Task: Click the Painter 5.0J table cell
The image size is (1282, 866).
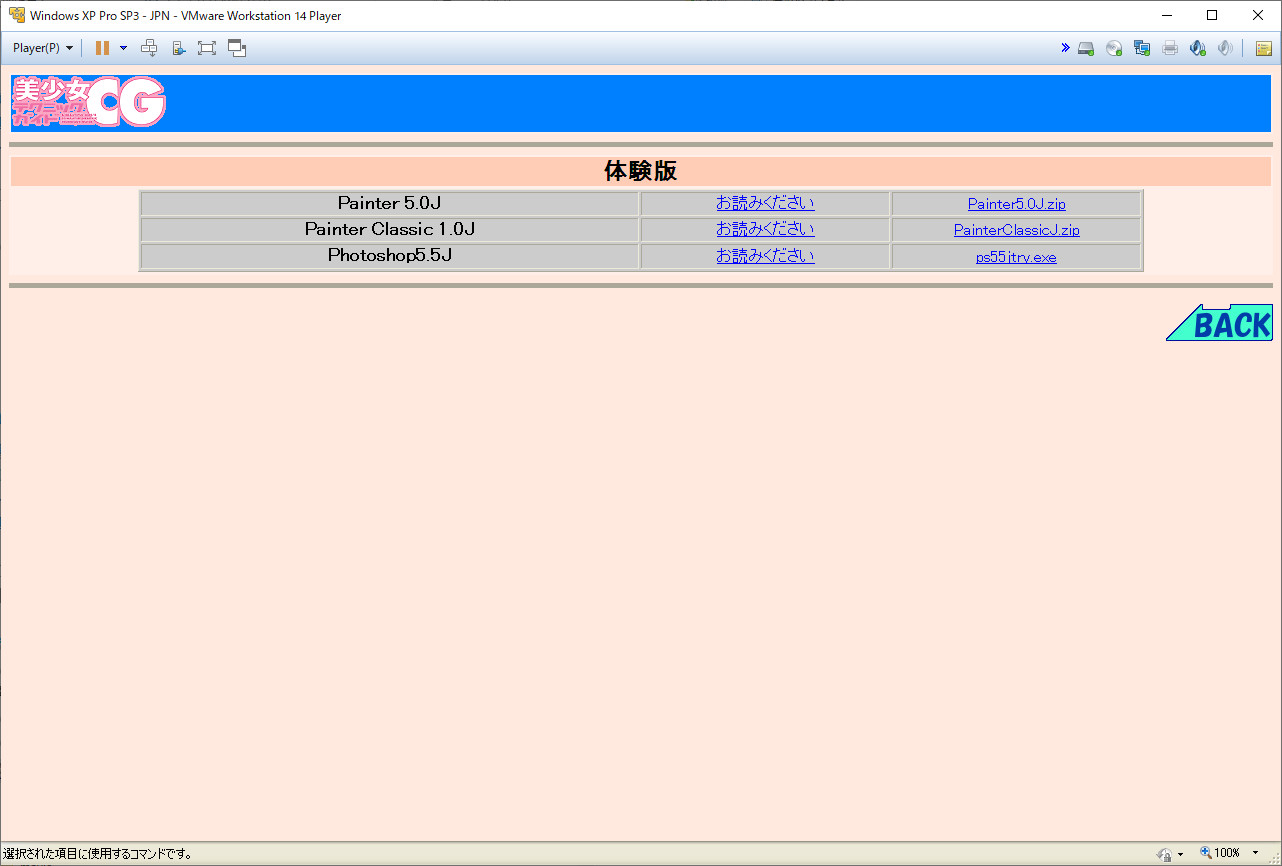Action: [x=390, y=203]
